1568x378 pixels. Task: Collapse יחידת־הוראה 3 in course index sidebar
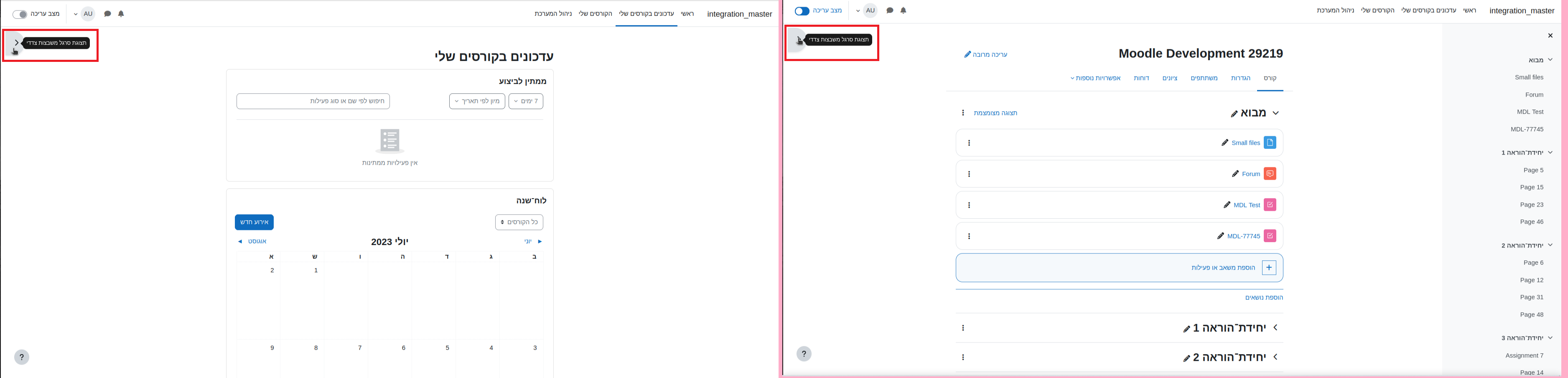1550,337
